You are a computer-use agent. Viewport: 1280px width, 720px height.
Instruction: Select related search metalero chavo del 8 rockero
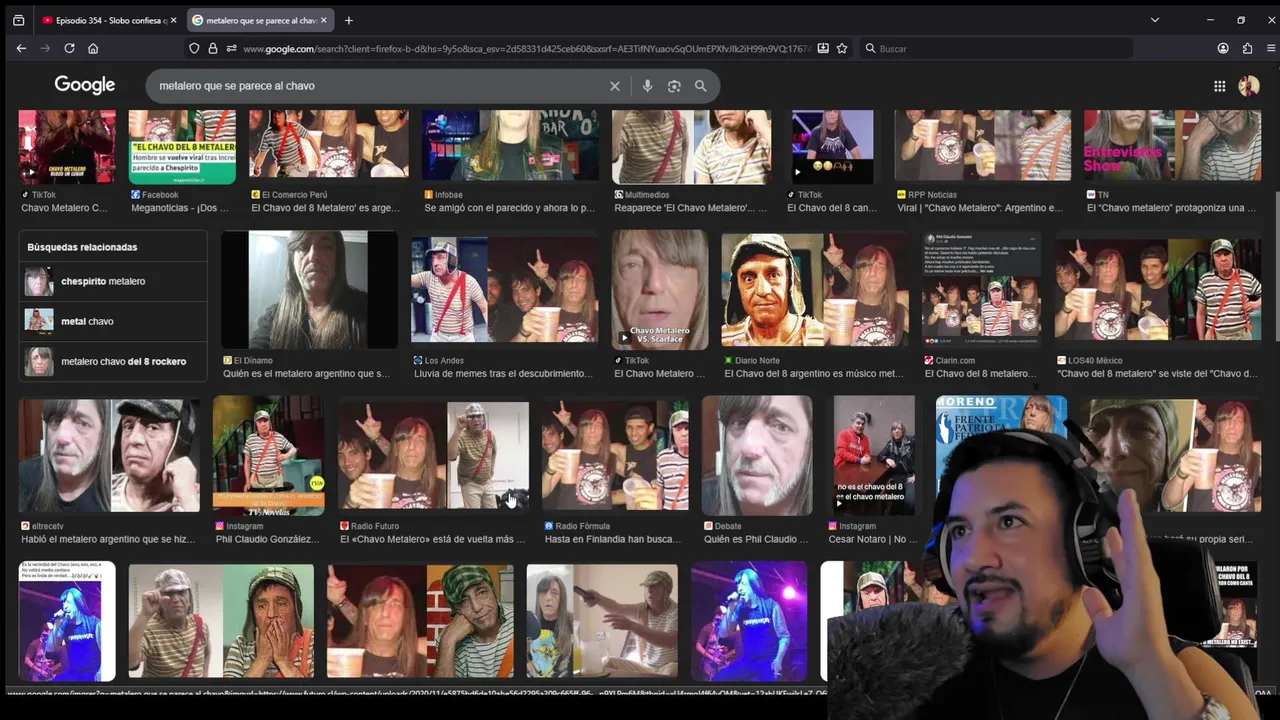pyautogui.click(x=113, y=361)
